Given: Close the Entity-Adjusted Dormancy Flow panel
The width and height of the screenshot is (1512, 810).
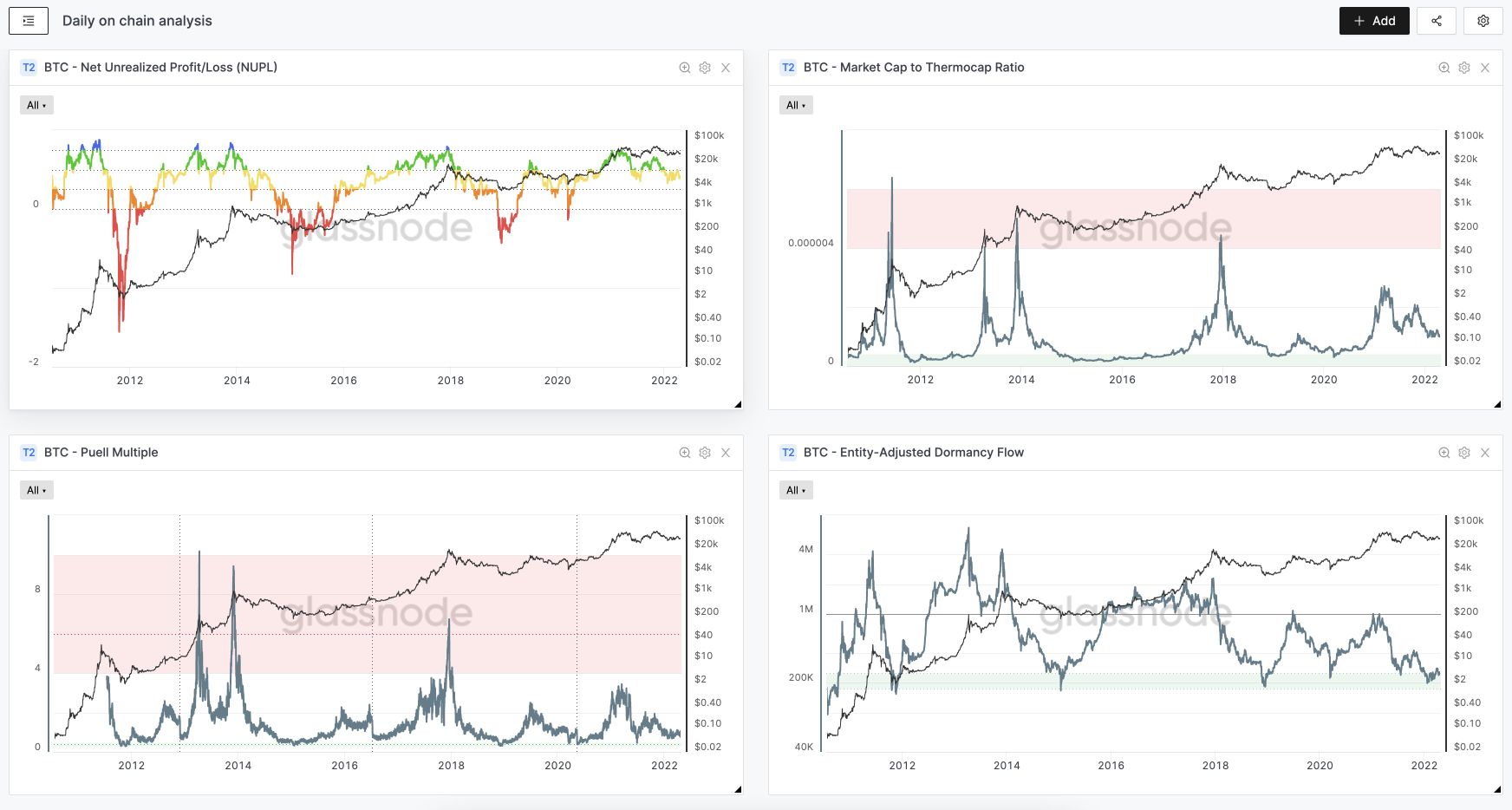Looking at the screenshot, I should 1485,453.
